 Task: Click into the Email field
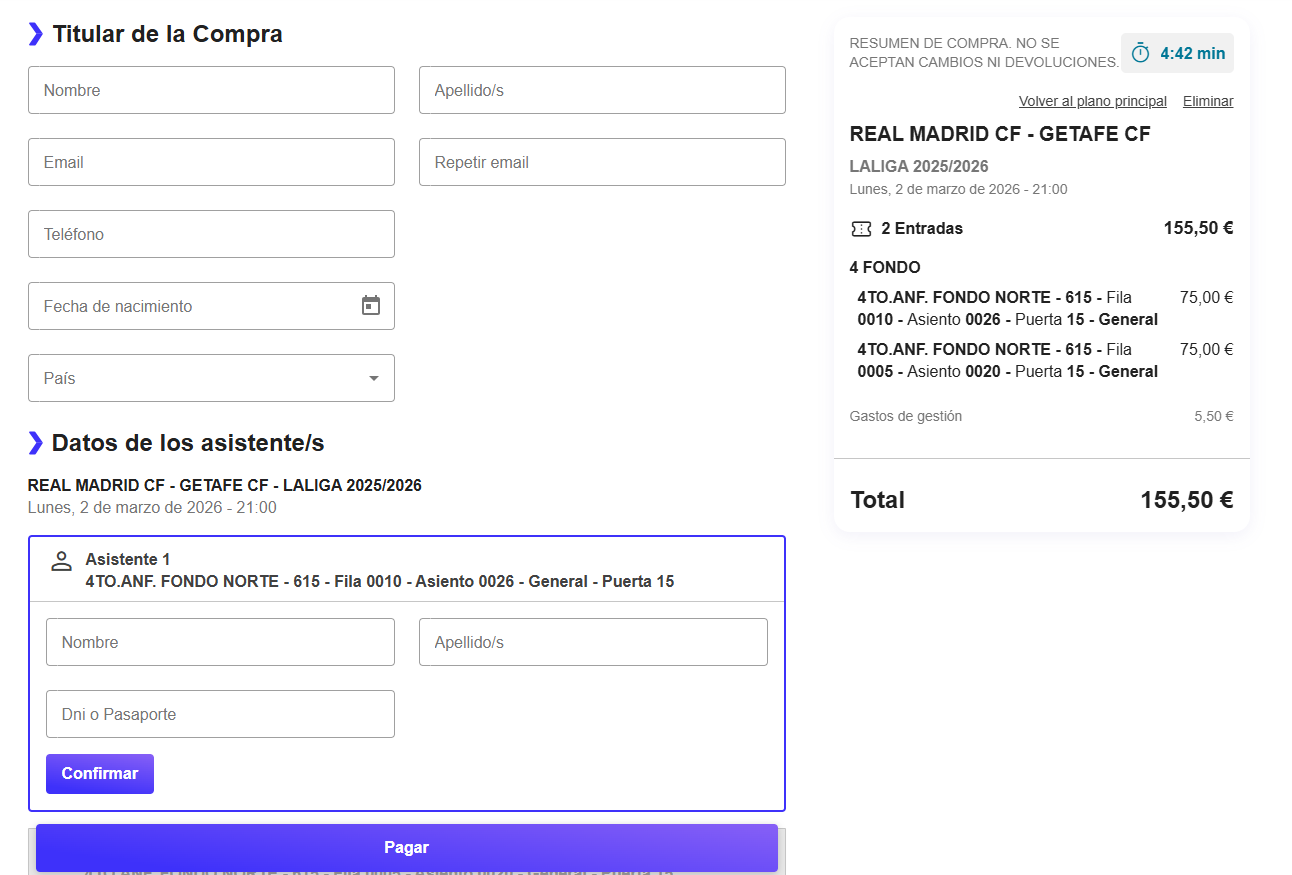click(x=211, y=162)
